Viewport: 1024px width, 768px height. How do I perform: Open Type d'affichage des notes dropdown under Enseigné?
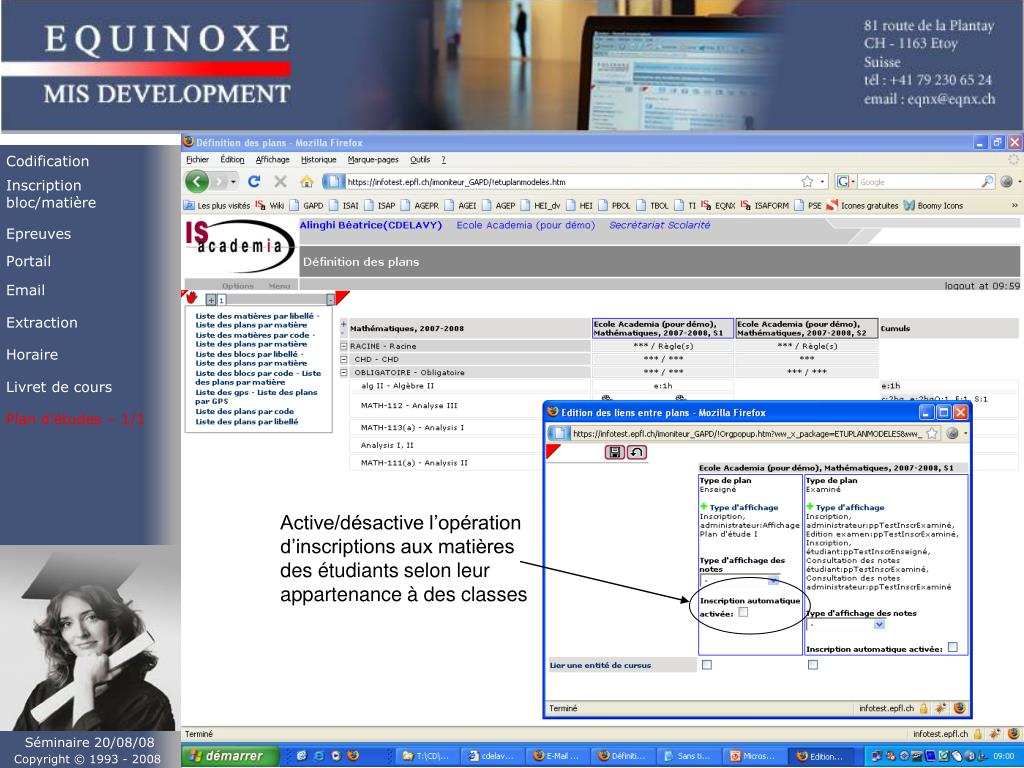tap(740, 581)
